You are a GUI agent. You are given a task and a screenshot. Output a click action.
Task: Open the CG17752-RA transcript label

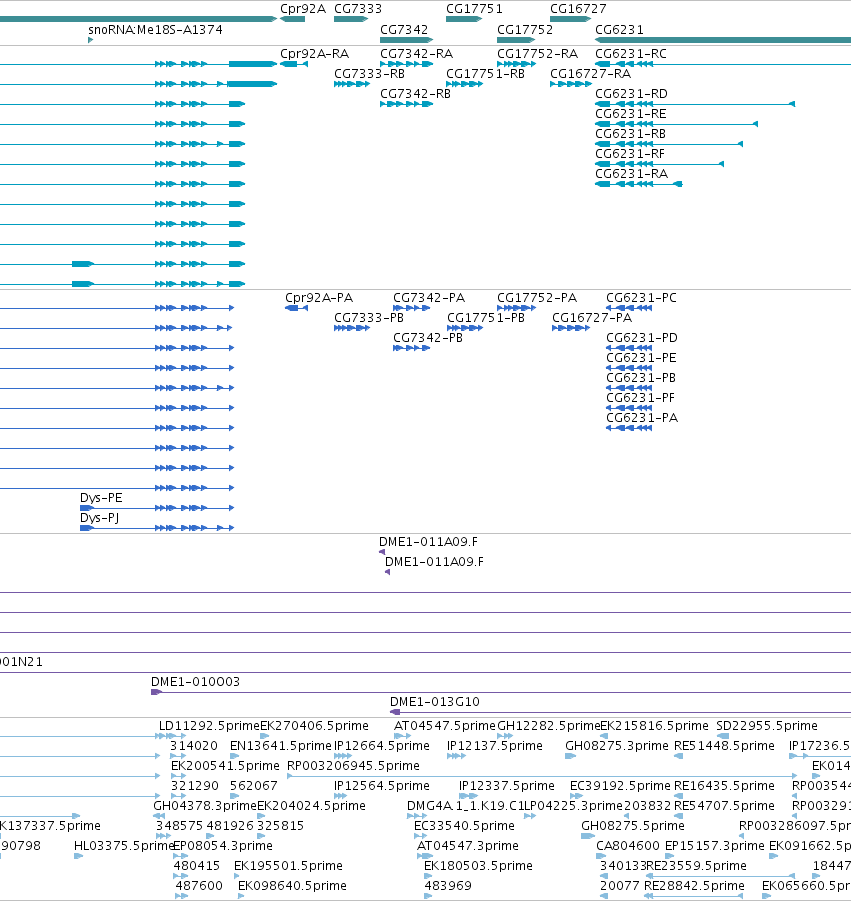coord(537,54)
